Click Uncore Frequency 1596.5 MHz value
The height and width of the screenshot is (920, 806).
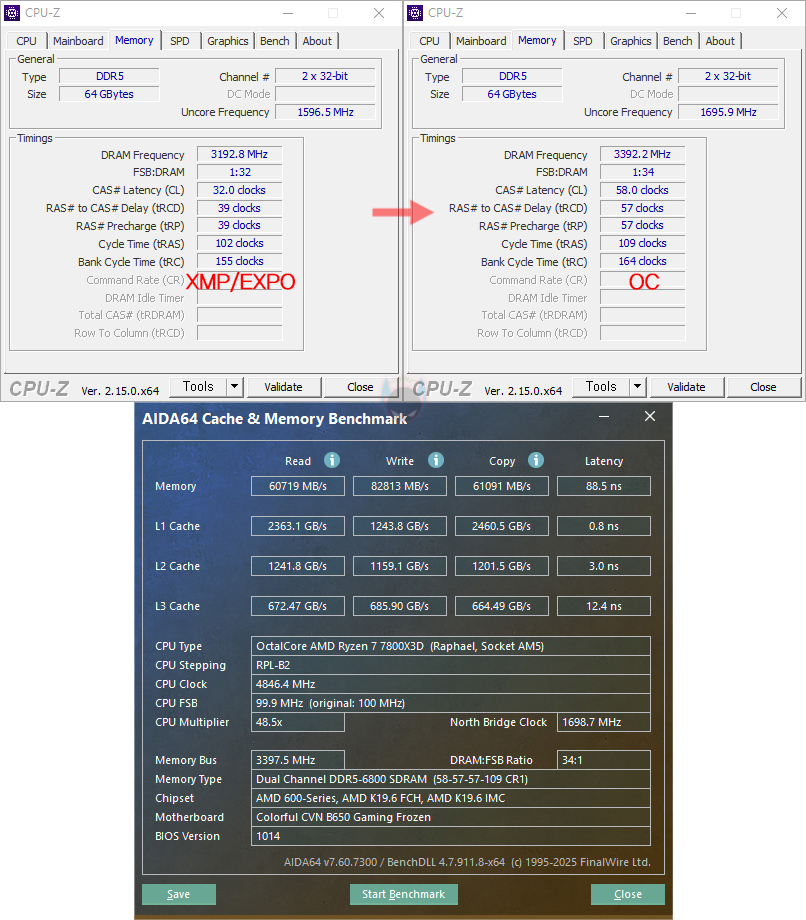pyautogui.click(x=326, y=112)
